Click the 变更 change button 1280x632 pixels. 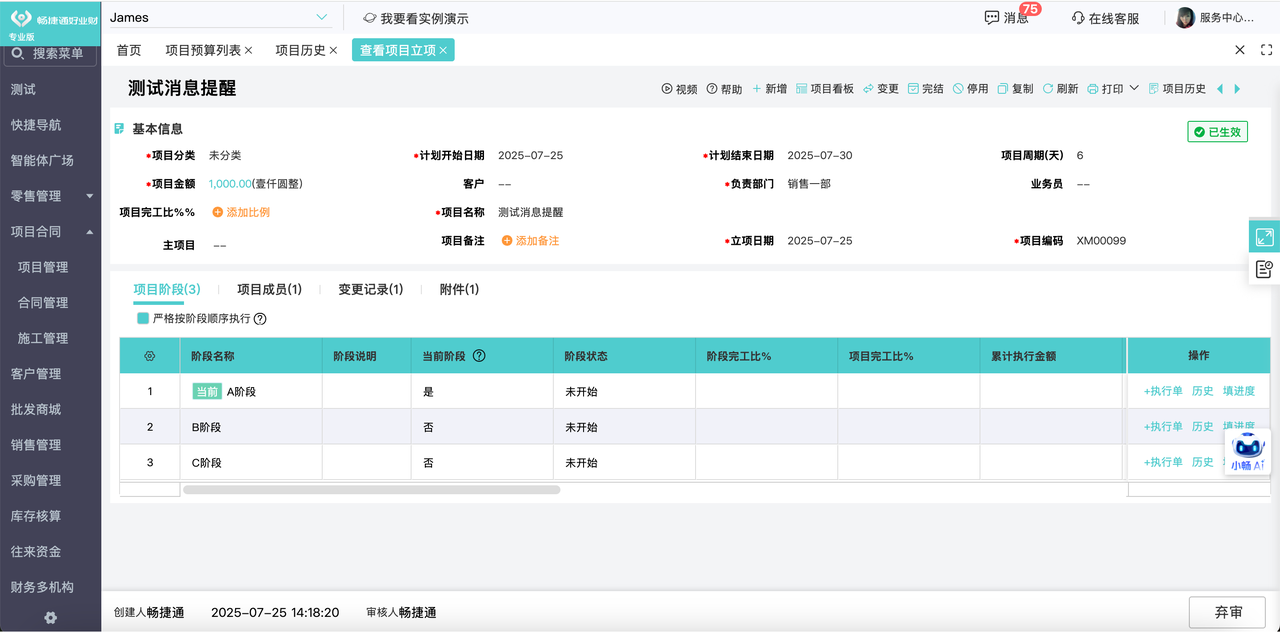[881, 89]
